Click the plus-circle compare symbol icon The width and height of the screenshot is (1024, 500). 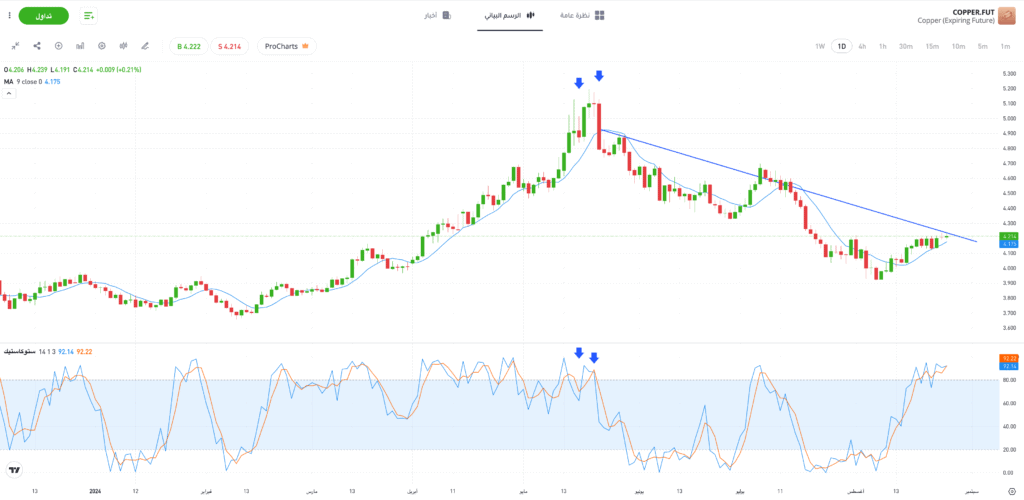point(58,46)
